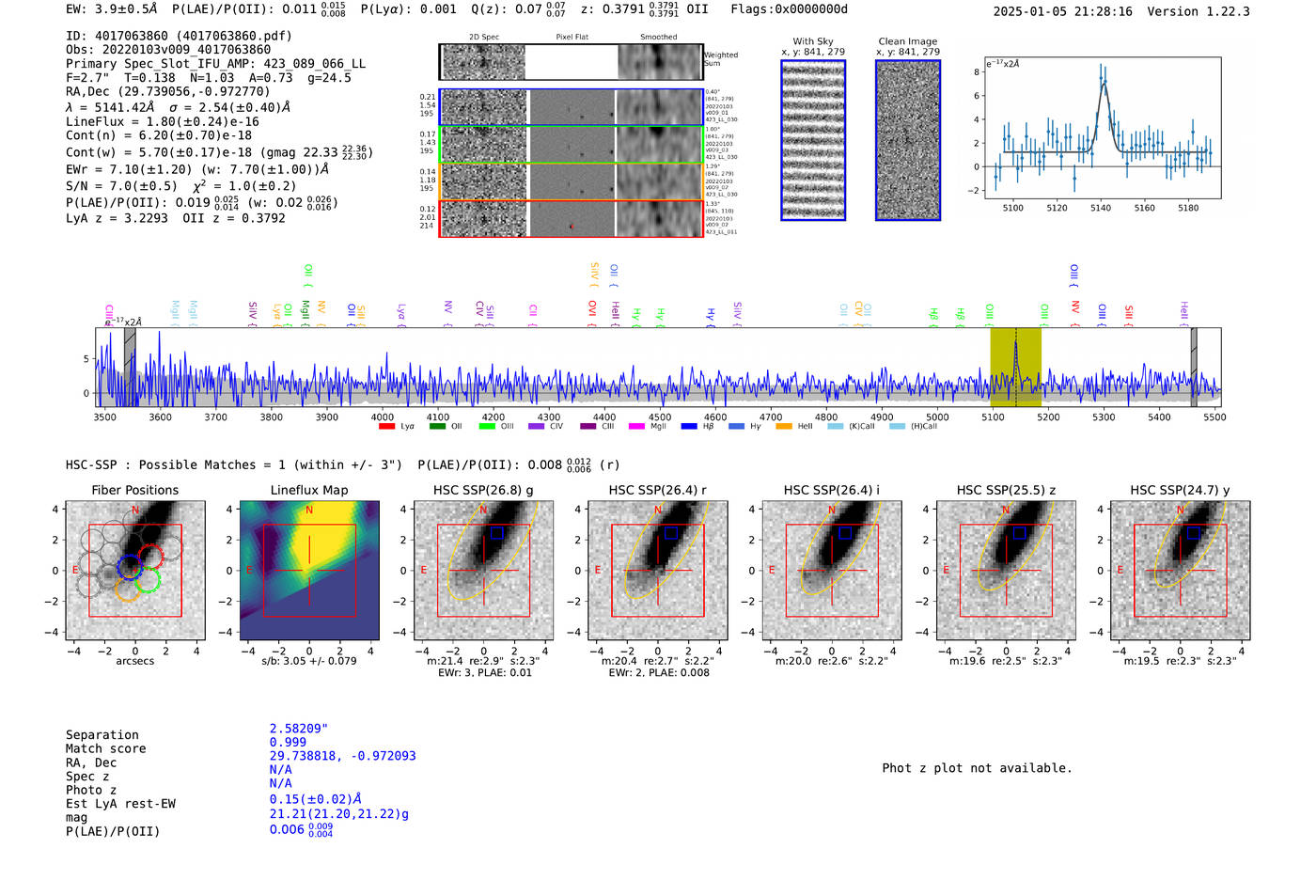Click the dark green OII legend swatch
This screenshot has height=896, width=1316.
pyautogui.click(x=437, y=427)
